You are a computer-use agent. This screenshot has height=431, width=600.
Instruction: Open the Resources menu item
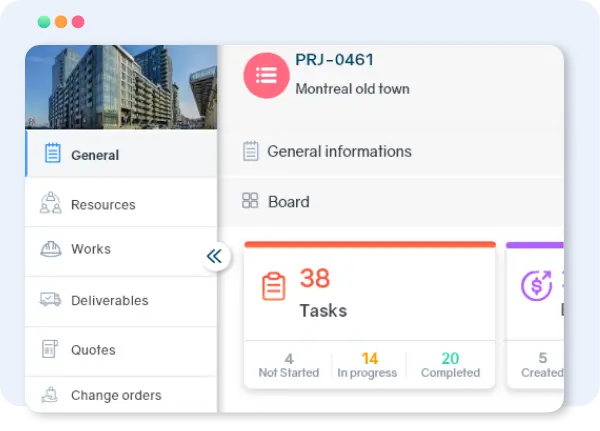coord(103,205)
